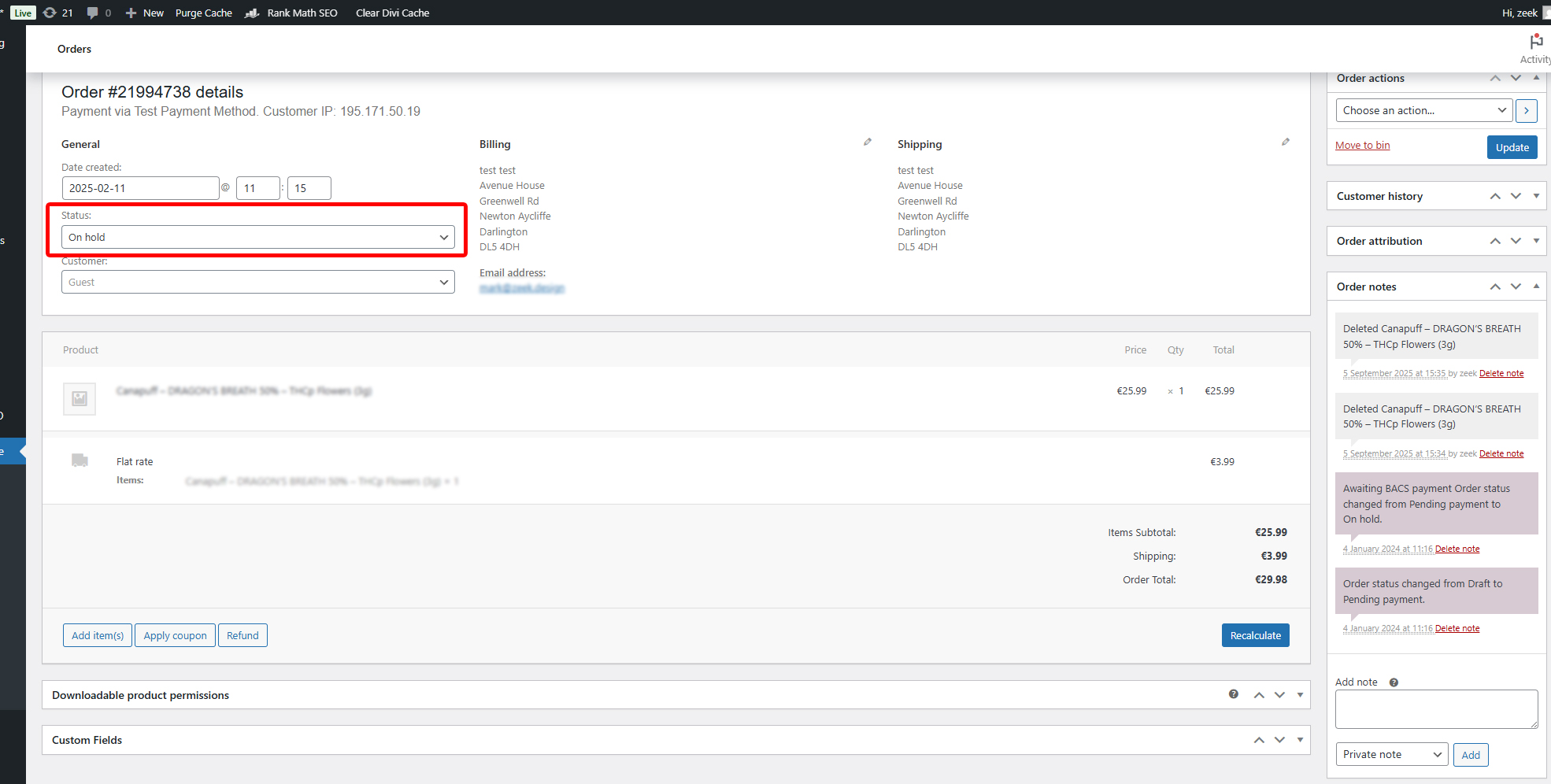The height and width of the screenshot is (784, 1551).
Task: Click the Date created field 2025-02-11
Action: 140,188
